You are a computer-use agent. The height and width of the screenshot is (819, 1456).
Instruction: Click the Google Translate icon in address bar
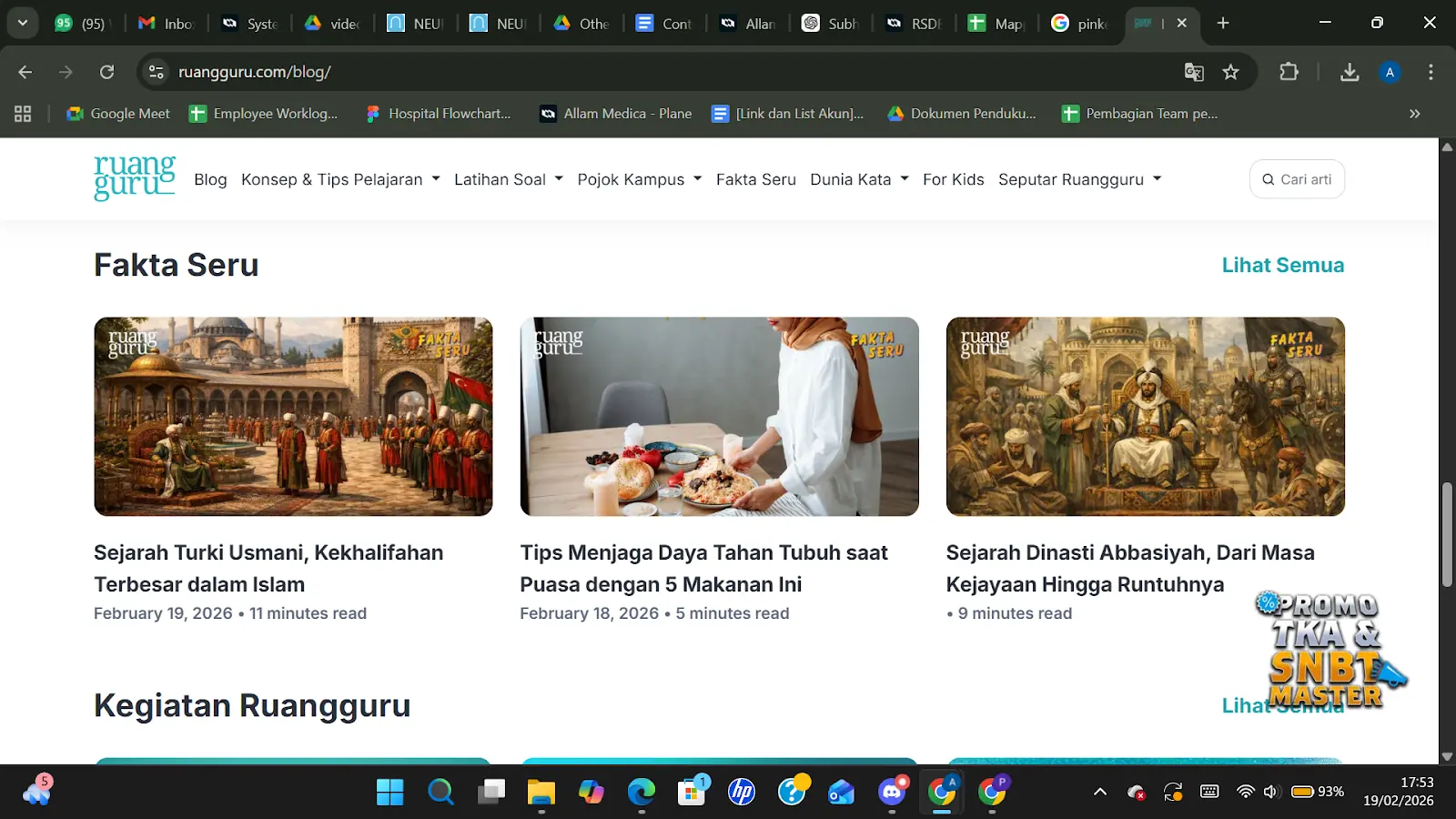[x=1194, y=72]
